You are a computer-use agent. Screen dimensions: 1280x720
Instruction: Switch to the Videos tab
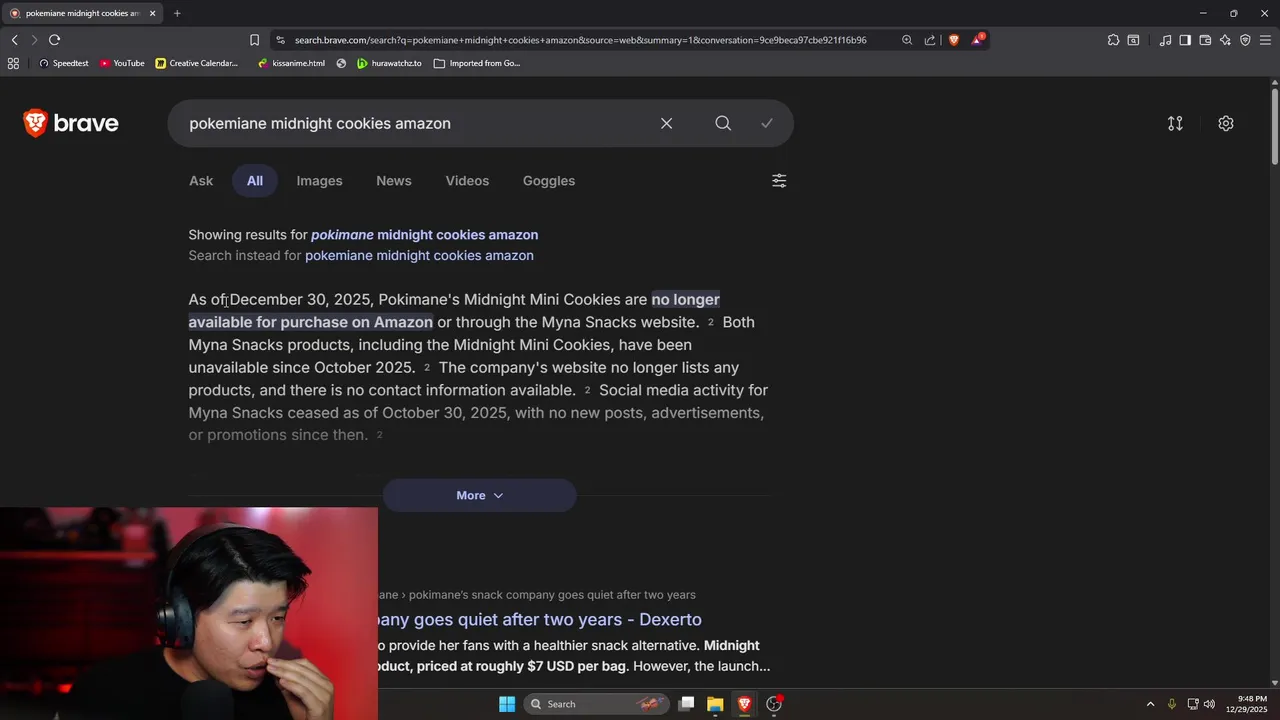click(467, 181)
